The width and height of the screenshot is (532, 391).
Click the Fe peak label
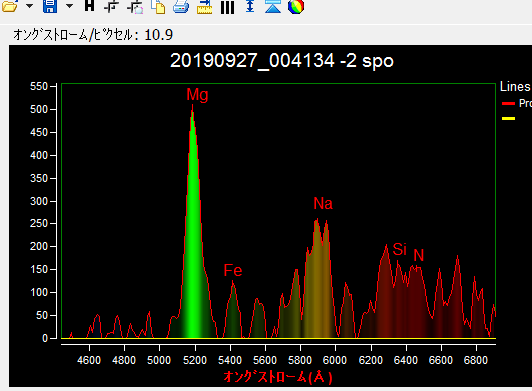[233, 271]
